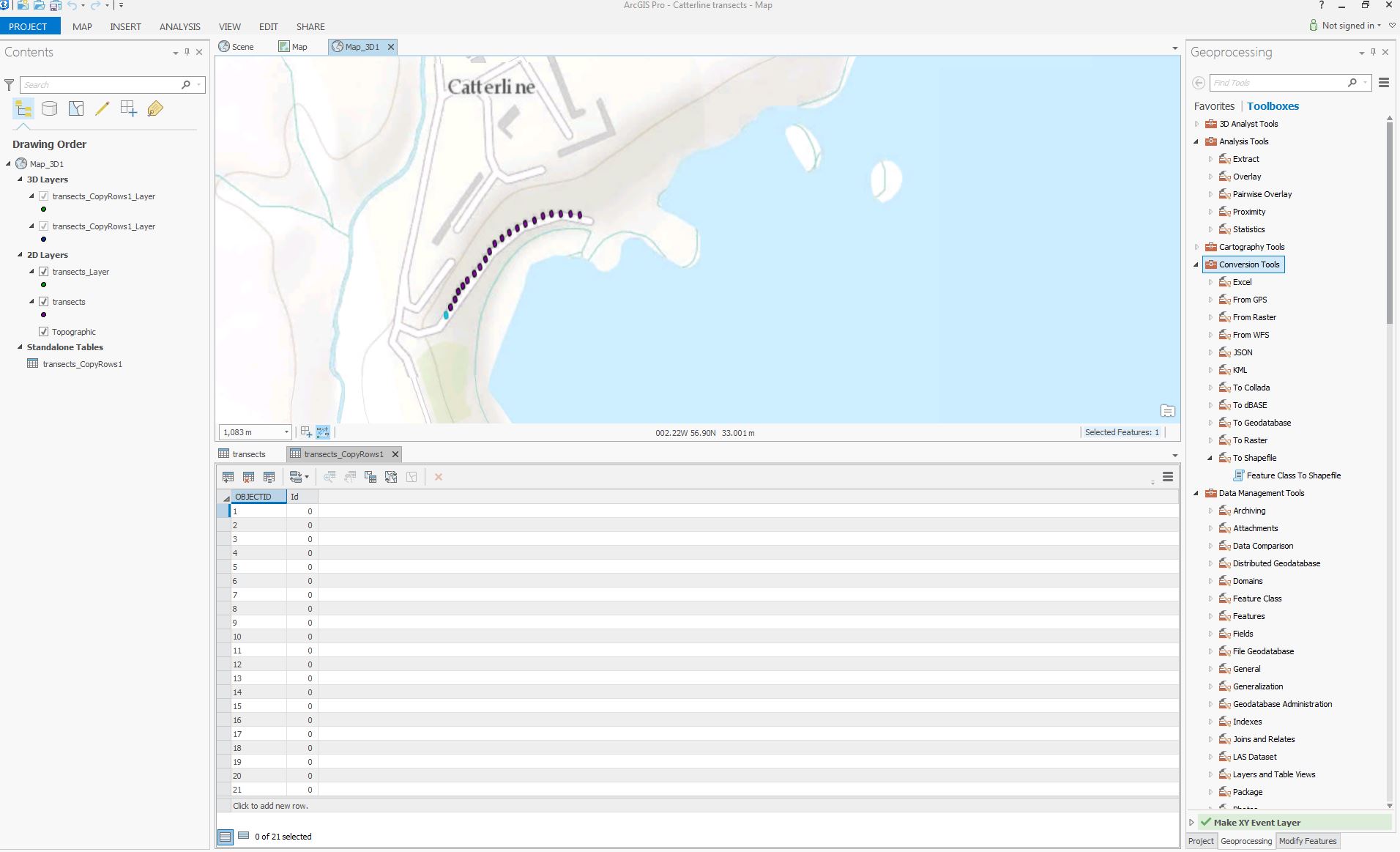Toggle first transects_CopyRows1_Layer visibility checkbox
This screenshot has width=1400, height=852.
(44, 196)
